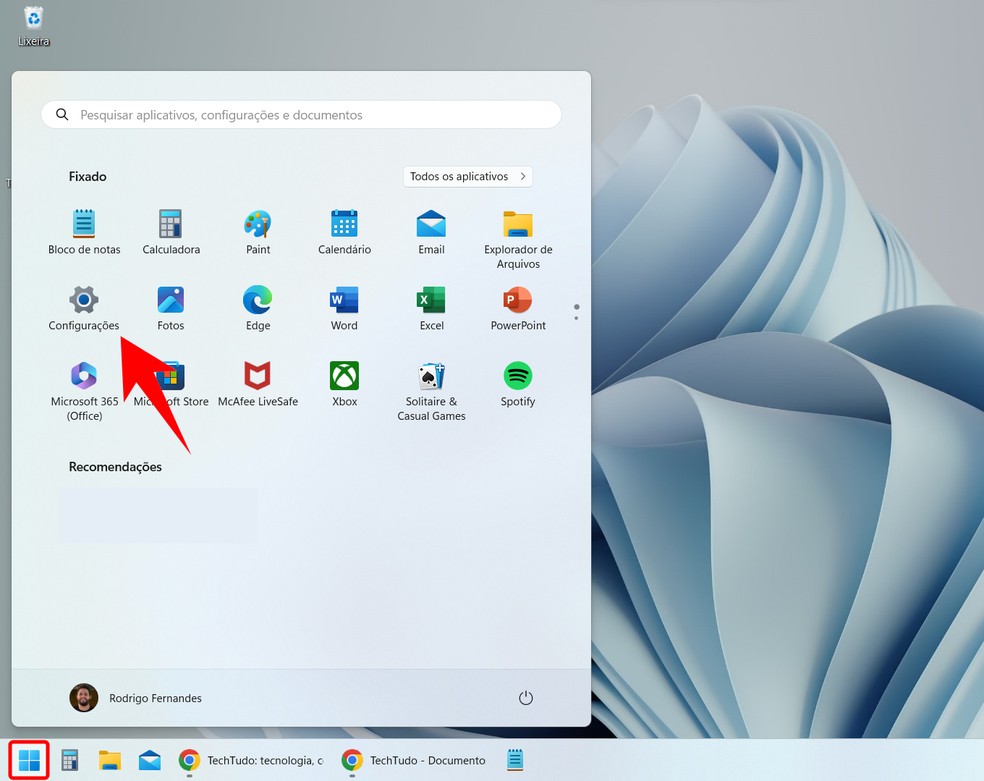The image size is (984, 781).
Task: Click the recommended item placeholder under Recomendações
Action: (158, 516)
